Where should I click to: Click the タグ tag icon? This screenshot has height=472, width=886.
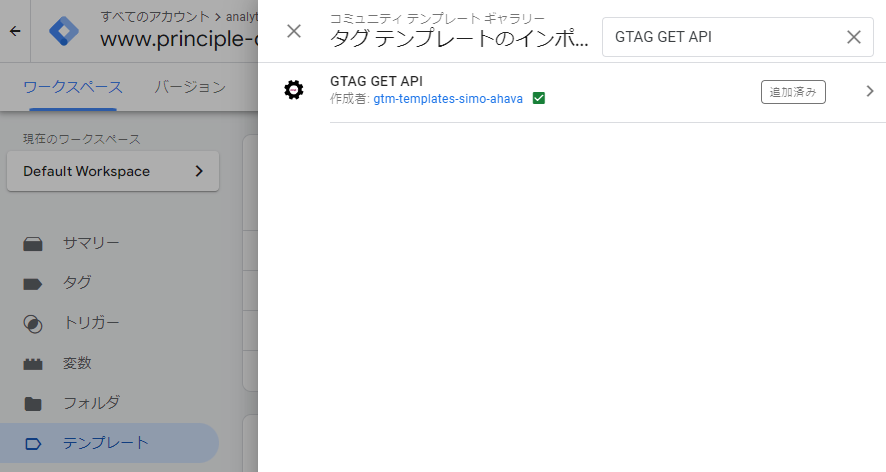click(x=33, y=283)
